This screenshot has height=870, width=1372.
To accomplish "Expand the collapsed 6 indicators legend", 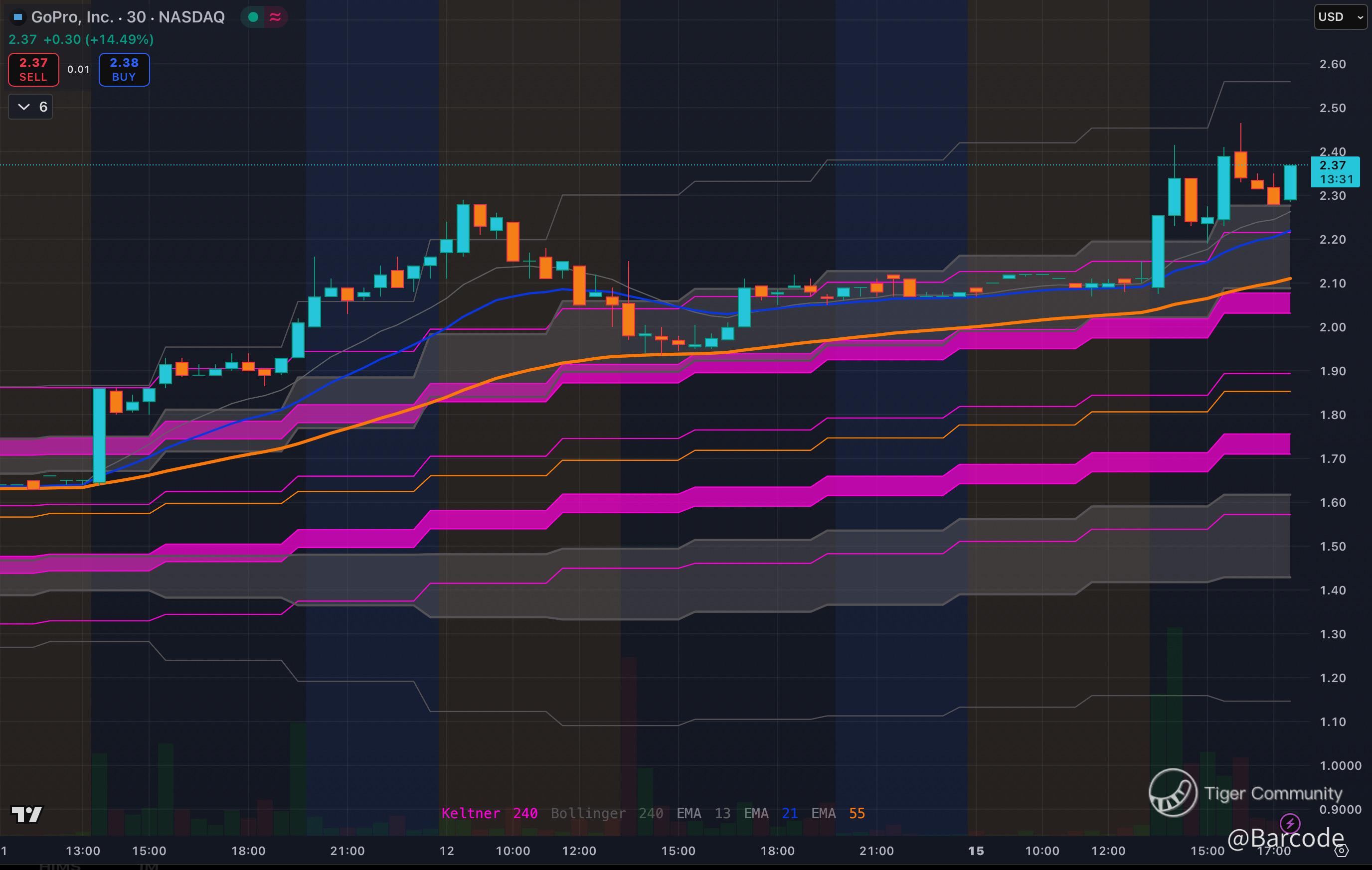I will 31,107.
